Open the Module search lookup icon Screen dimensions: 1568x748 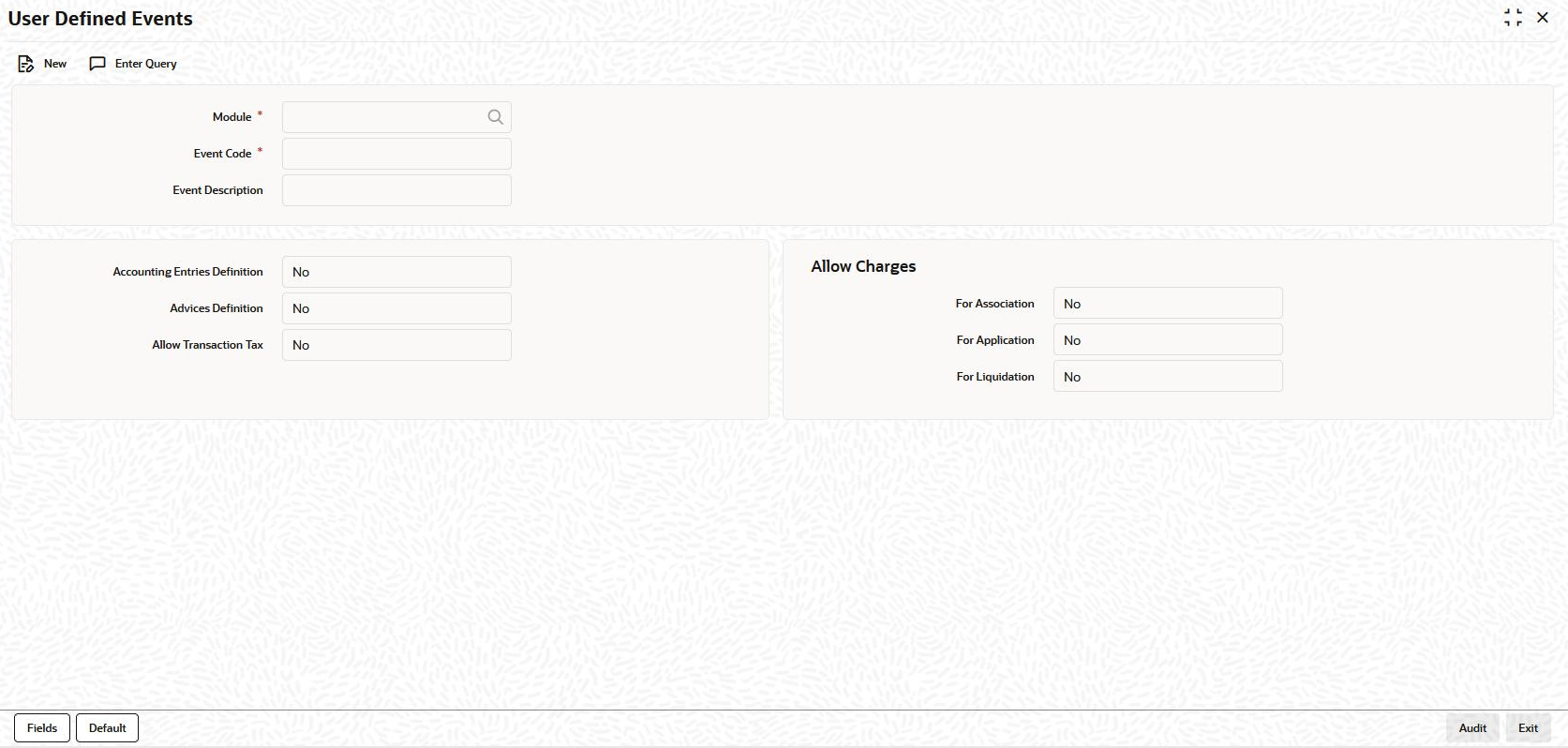[496, 117]
